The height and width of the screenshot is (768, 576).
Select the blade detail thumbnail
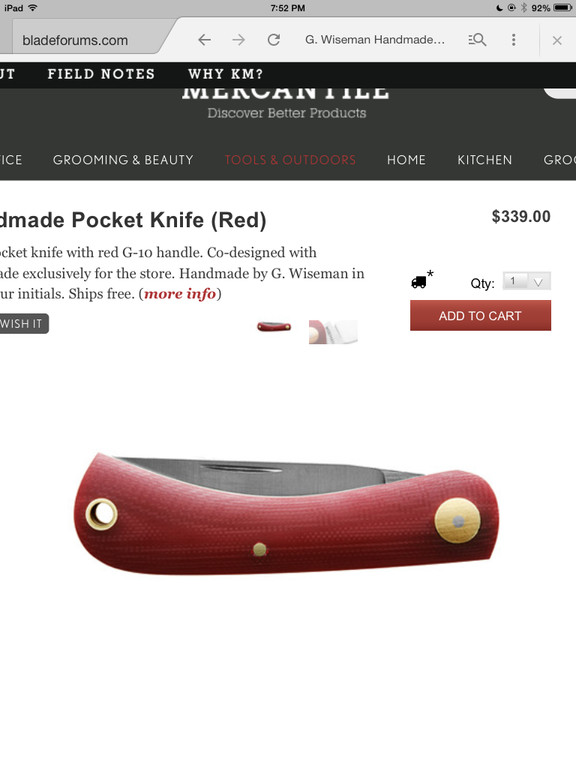tap(333, 332)
